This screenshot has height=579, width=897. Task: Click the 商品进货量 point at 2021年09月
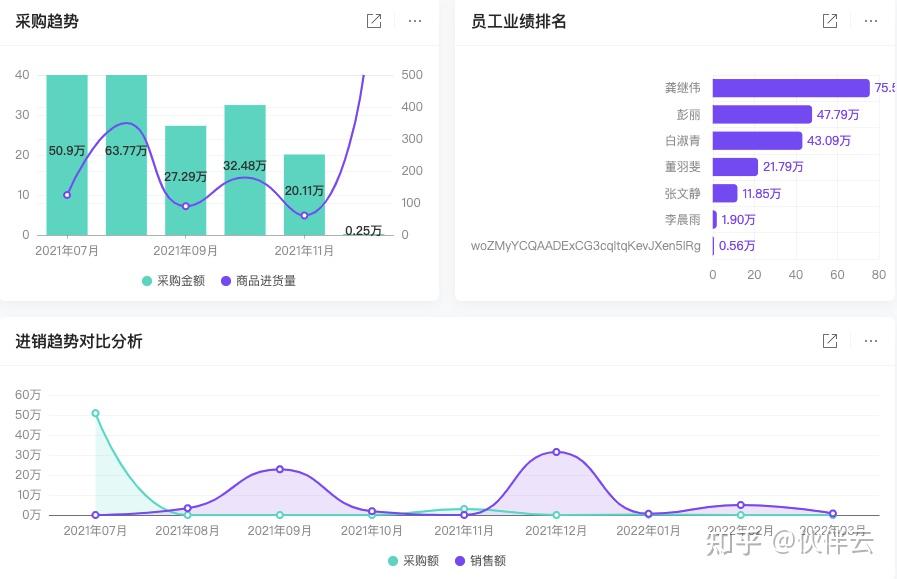pyautogui.click(x=186, y=206)
